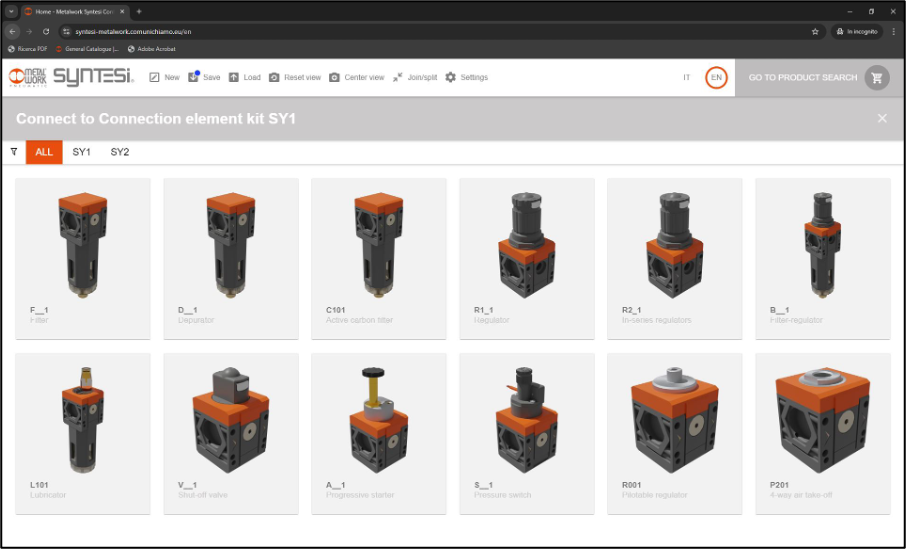906x550 pixels.
Task: Click the site information icon in address bar
Action: [x=67, y=32]
